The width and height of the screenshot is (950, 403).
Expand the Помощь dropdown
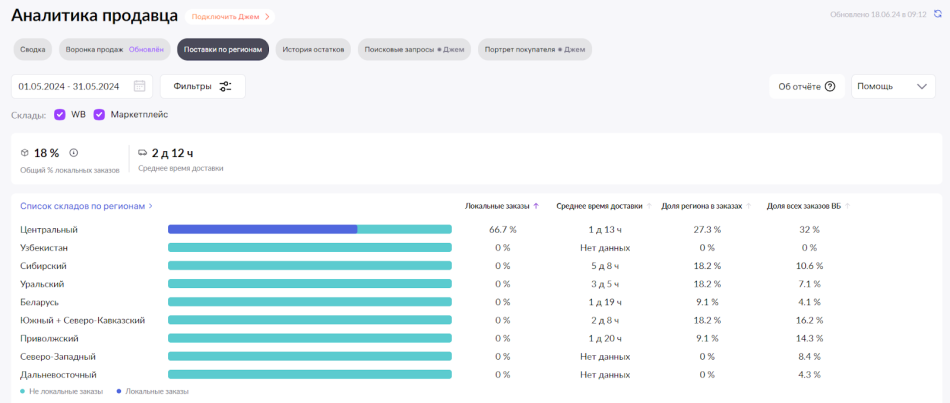[893, 86]
